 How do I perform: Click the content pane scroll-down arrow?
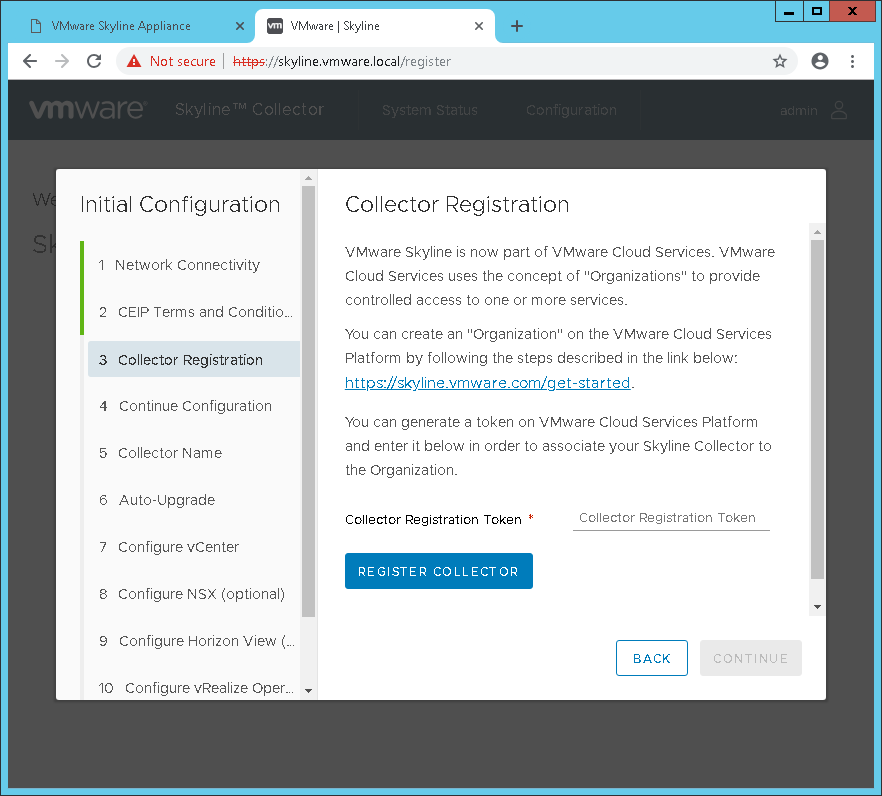point(817,607)
